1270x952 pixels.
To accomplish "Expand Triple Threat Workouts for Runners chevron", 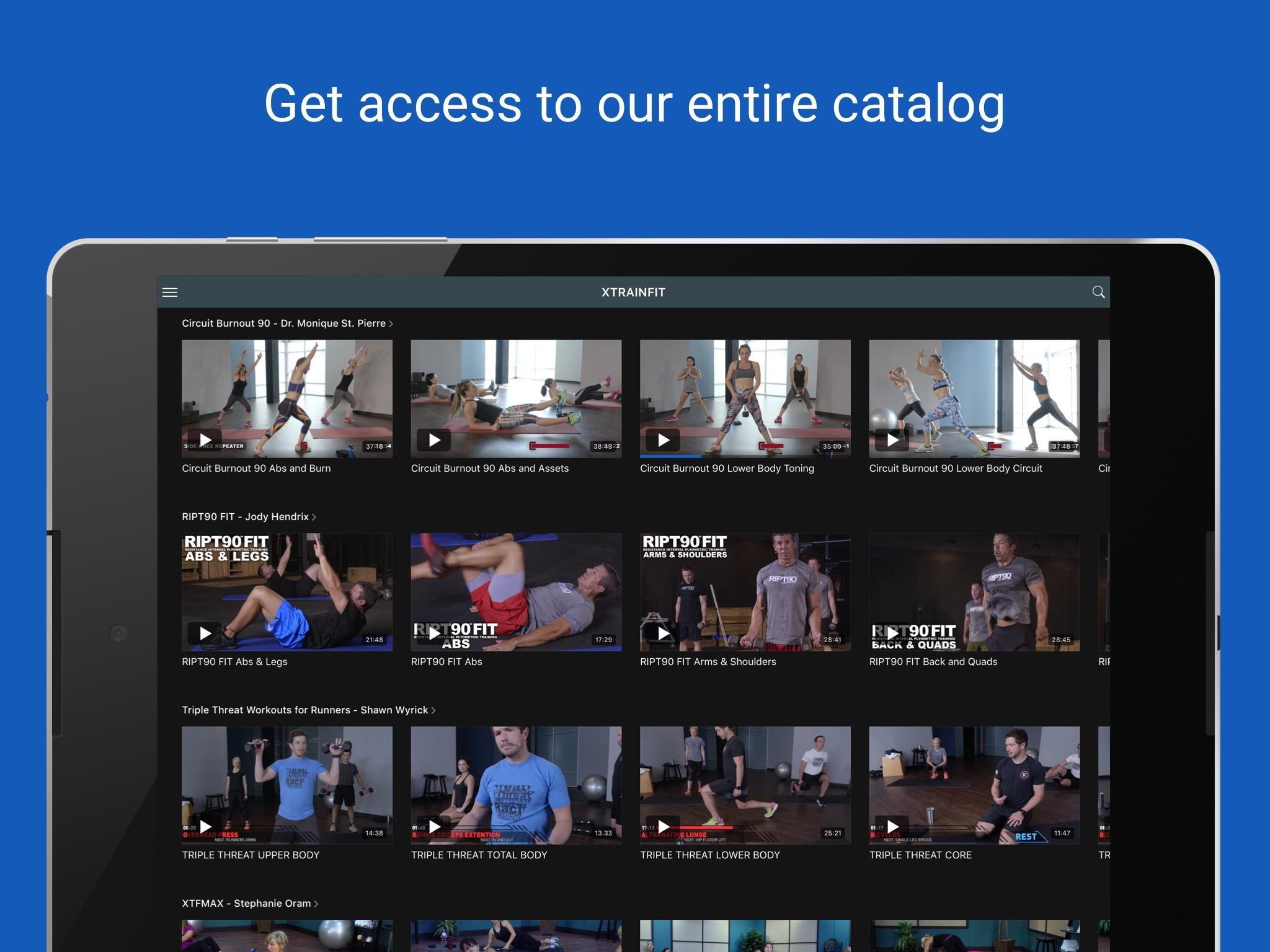I will coord(433,710).
